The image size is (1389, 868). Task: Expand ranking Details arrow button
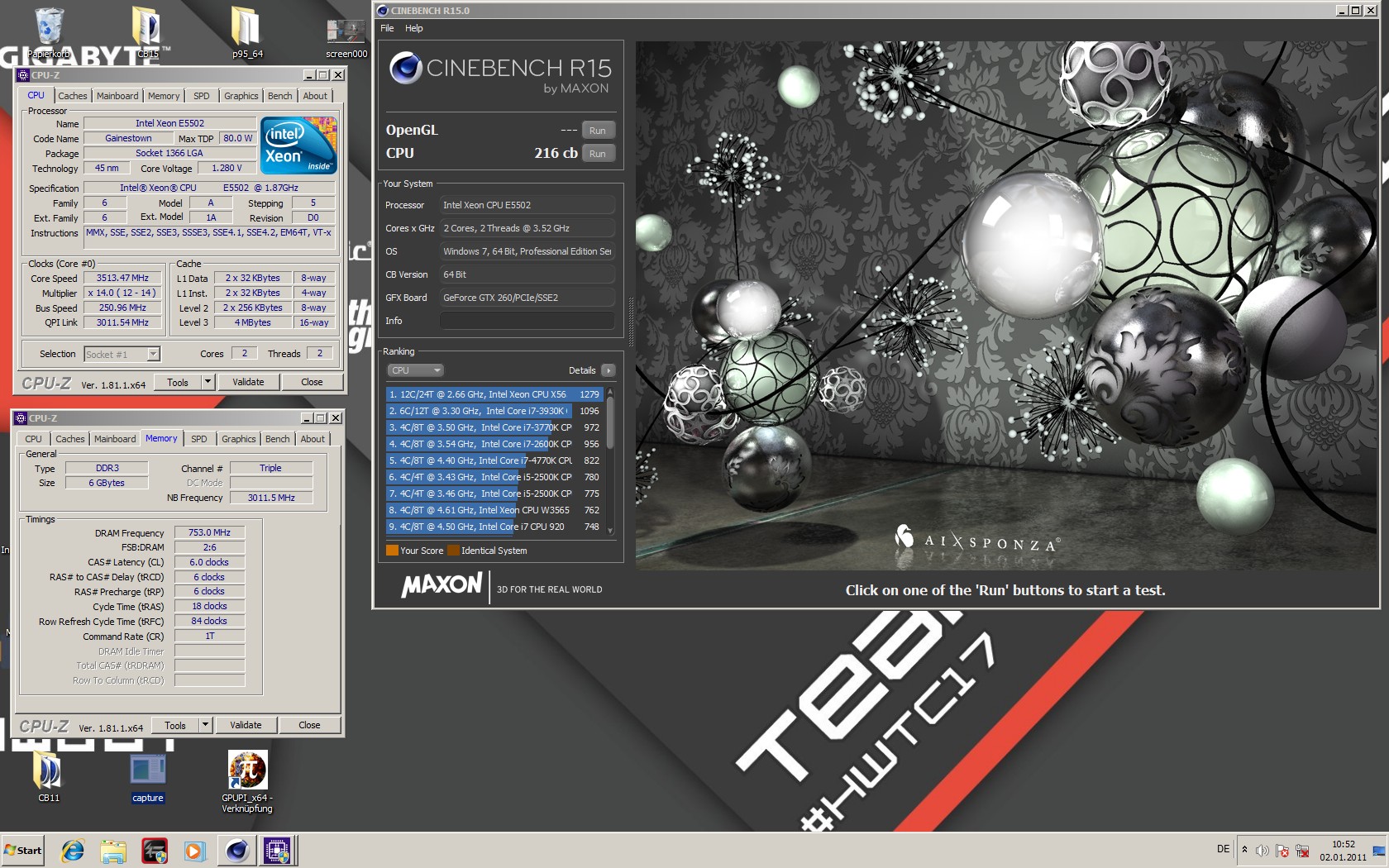[608, 370]
